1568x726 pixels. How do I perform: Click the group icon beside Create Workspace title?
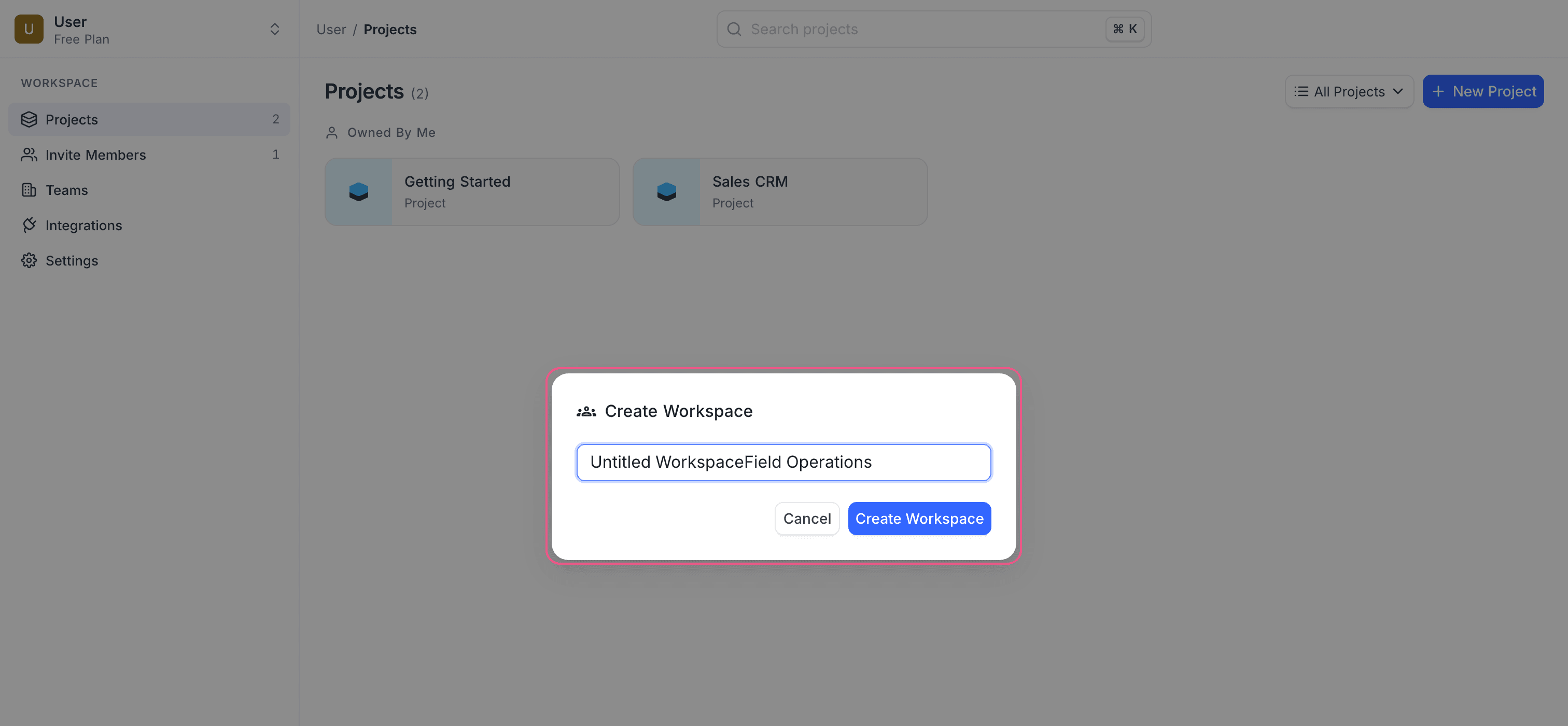585,411
